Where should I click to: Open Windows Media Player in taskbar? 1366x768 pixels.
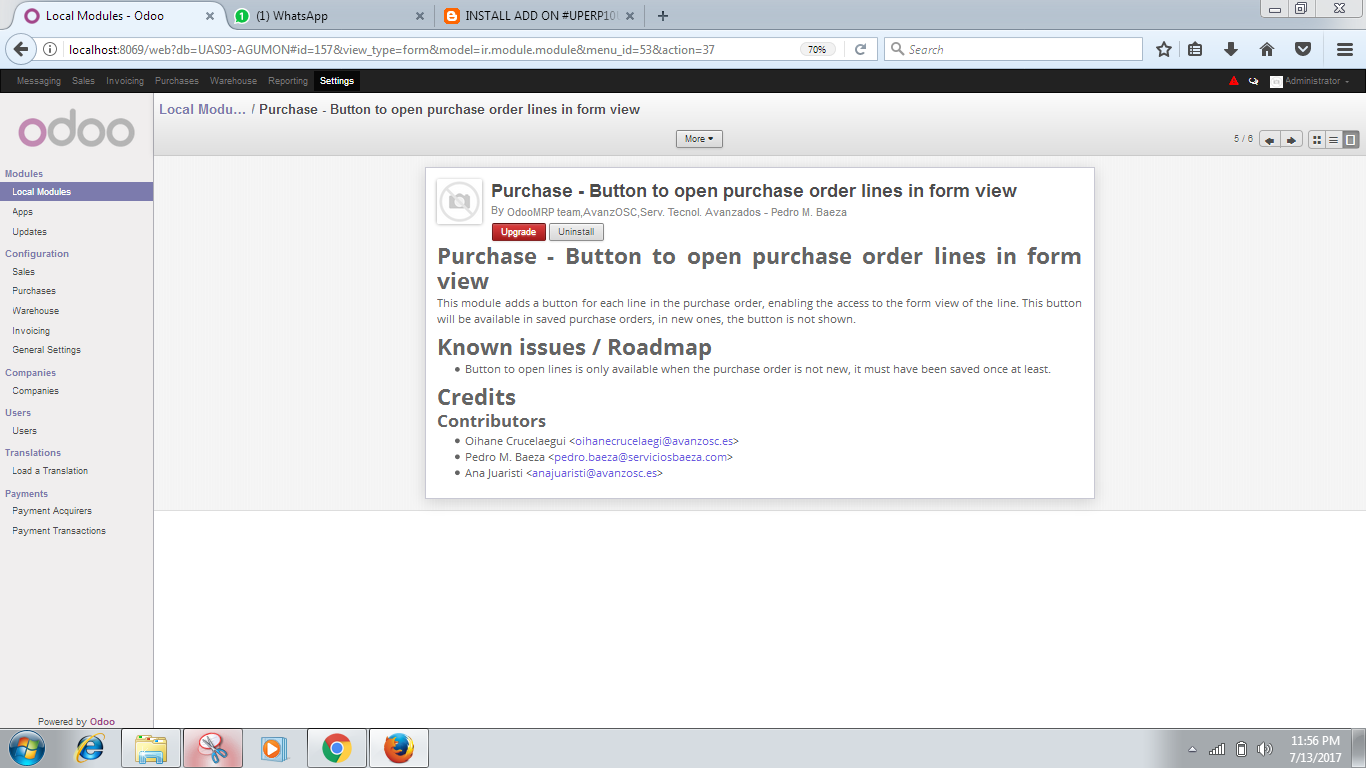tap(275, 748)
